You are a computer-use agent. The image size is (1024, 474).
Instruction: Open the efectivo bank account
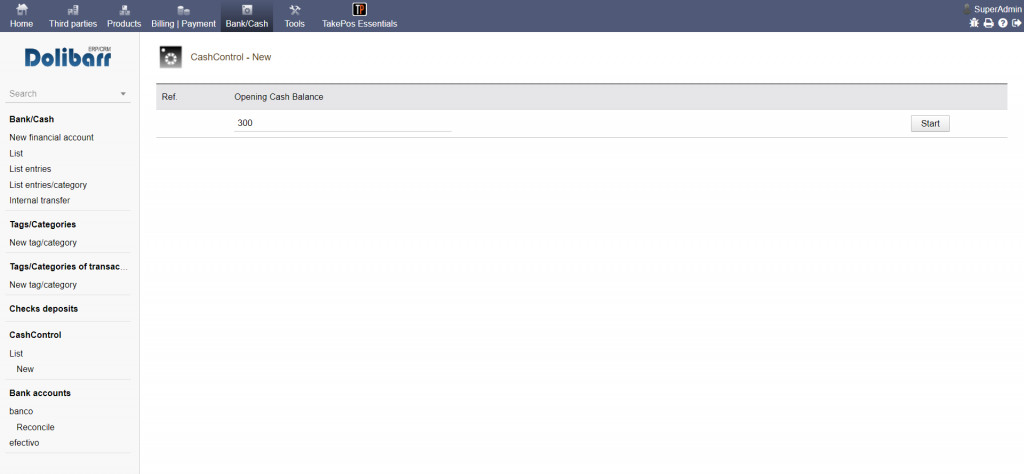(x=24, y=443)
